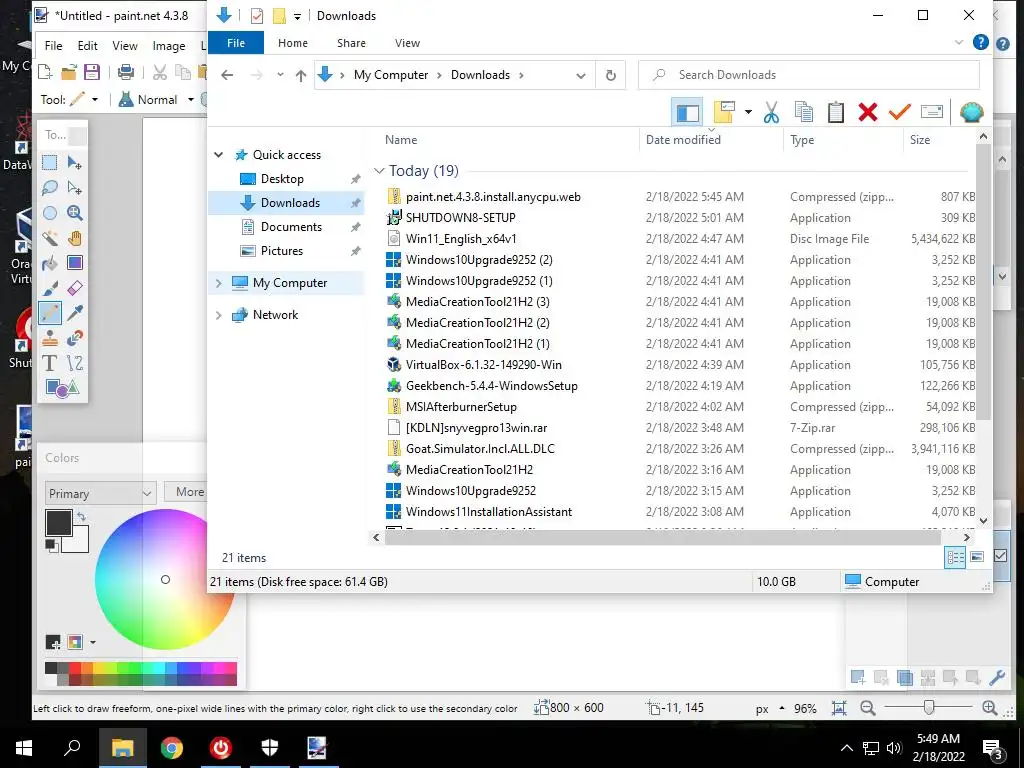Click the red X Delete icon in Explorer
Screen dimensions: 1024x768
[868, 112]
